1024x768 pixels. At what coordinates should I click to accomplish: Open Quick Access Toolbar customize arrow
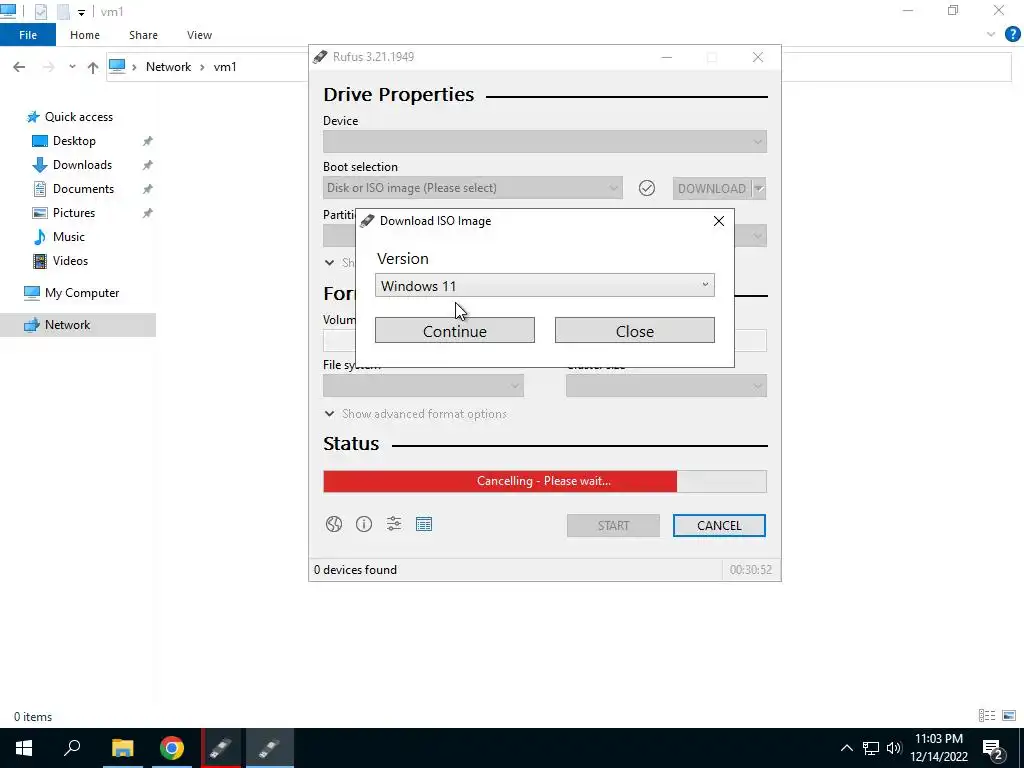click(x=81, y=12)
